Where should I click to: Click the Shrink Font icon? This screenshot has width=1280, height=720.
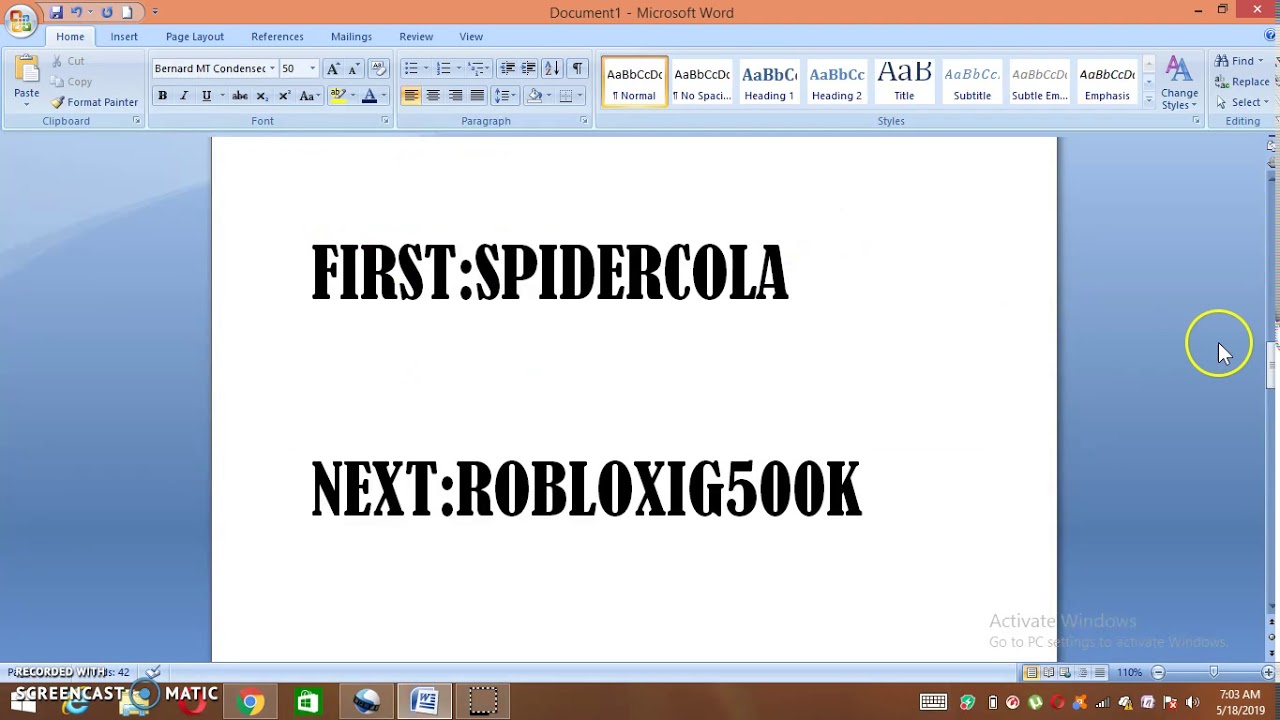[353, 68]
